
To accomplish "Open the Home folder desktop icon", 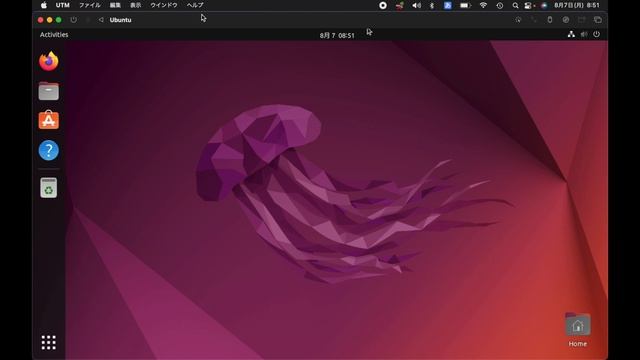I will pyautogui.click(x=578, y=330).
